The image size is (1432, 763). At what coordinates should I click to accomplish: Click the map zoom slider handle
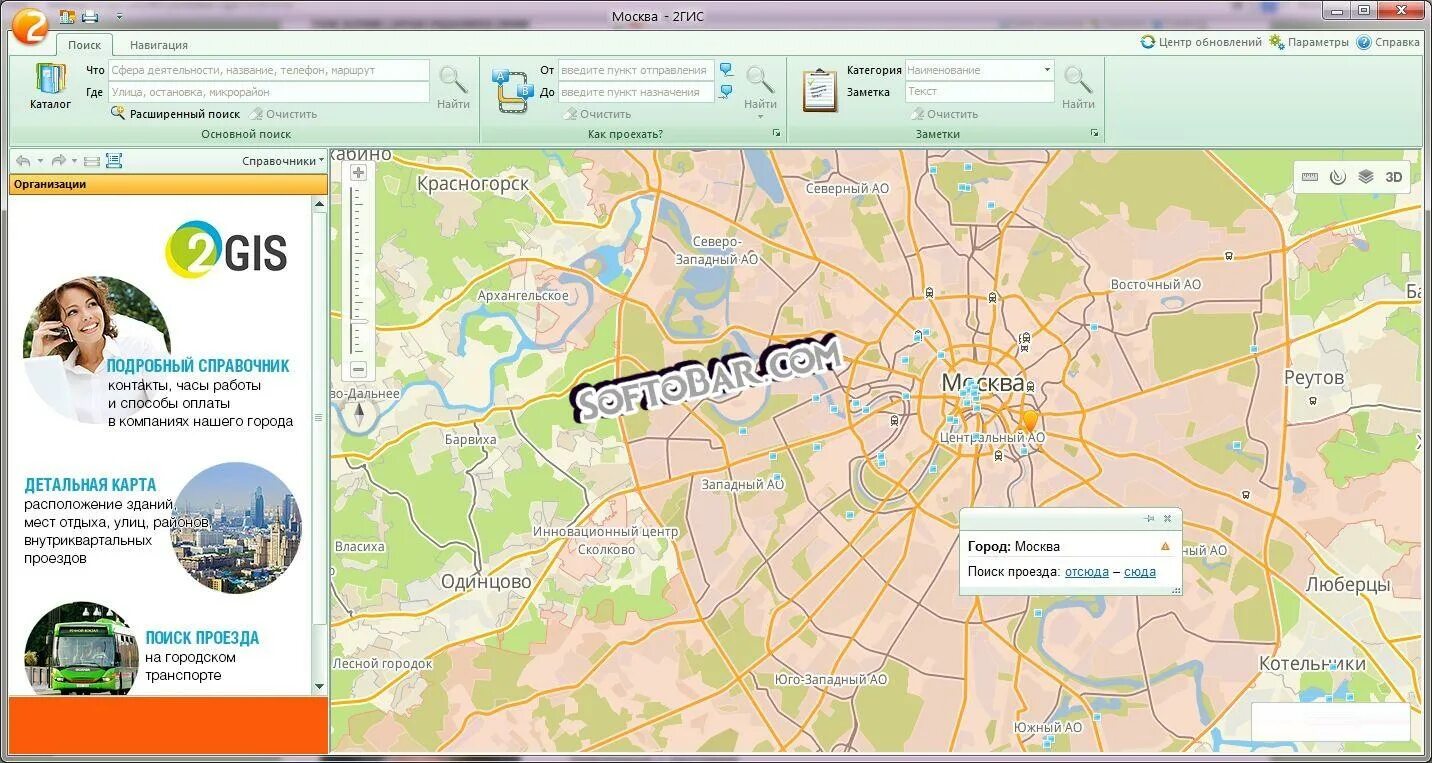(x=360, y=322)
